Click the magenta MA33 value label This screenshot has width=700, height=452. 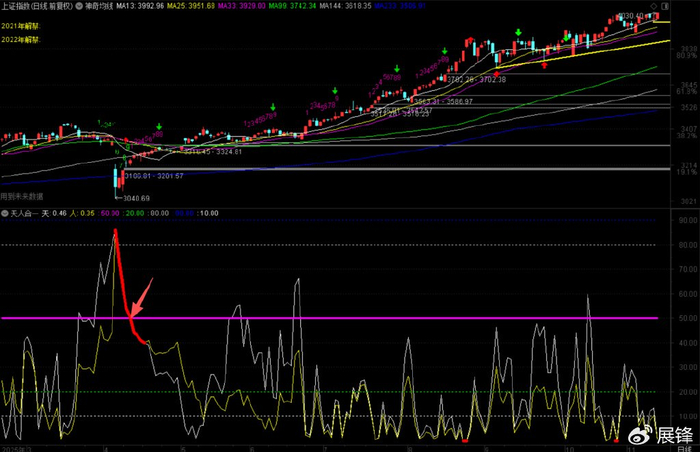(x=242, y=6)
